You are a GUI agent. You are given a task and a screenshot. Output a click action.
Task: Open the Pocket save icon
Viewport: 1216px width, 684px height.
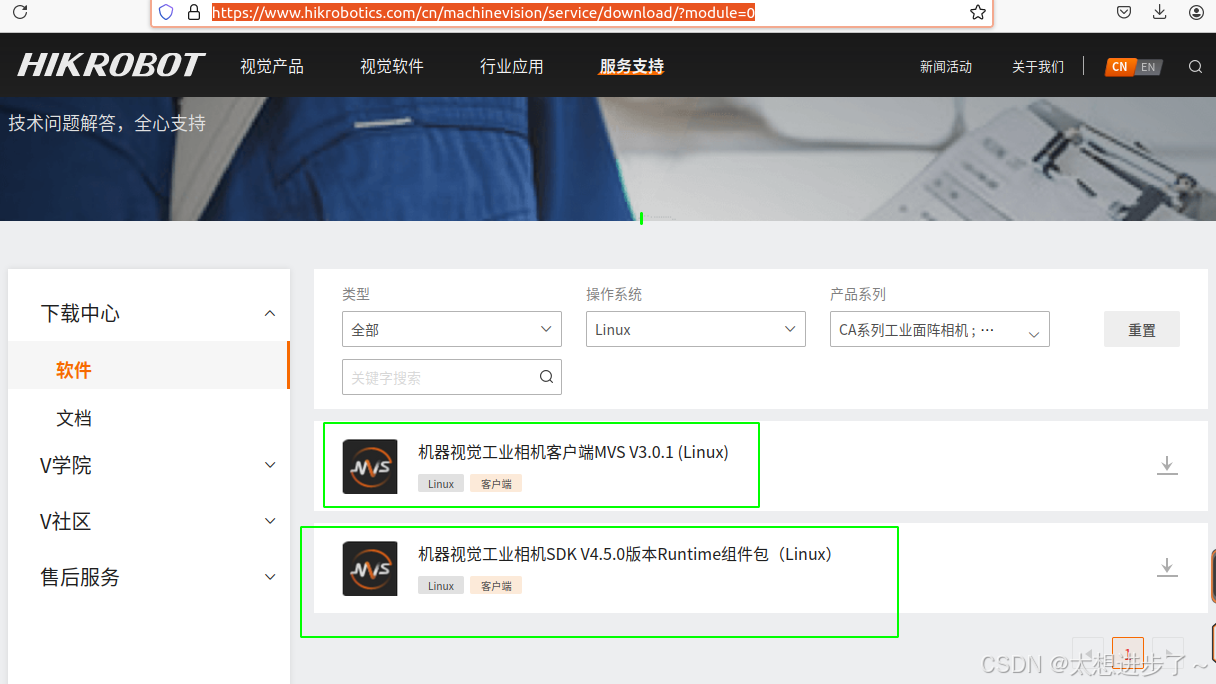click(1124, 12)
